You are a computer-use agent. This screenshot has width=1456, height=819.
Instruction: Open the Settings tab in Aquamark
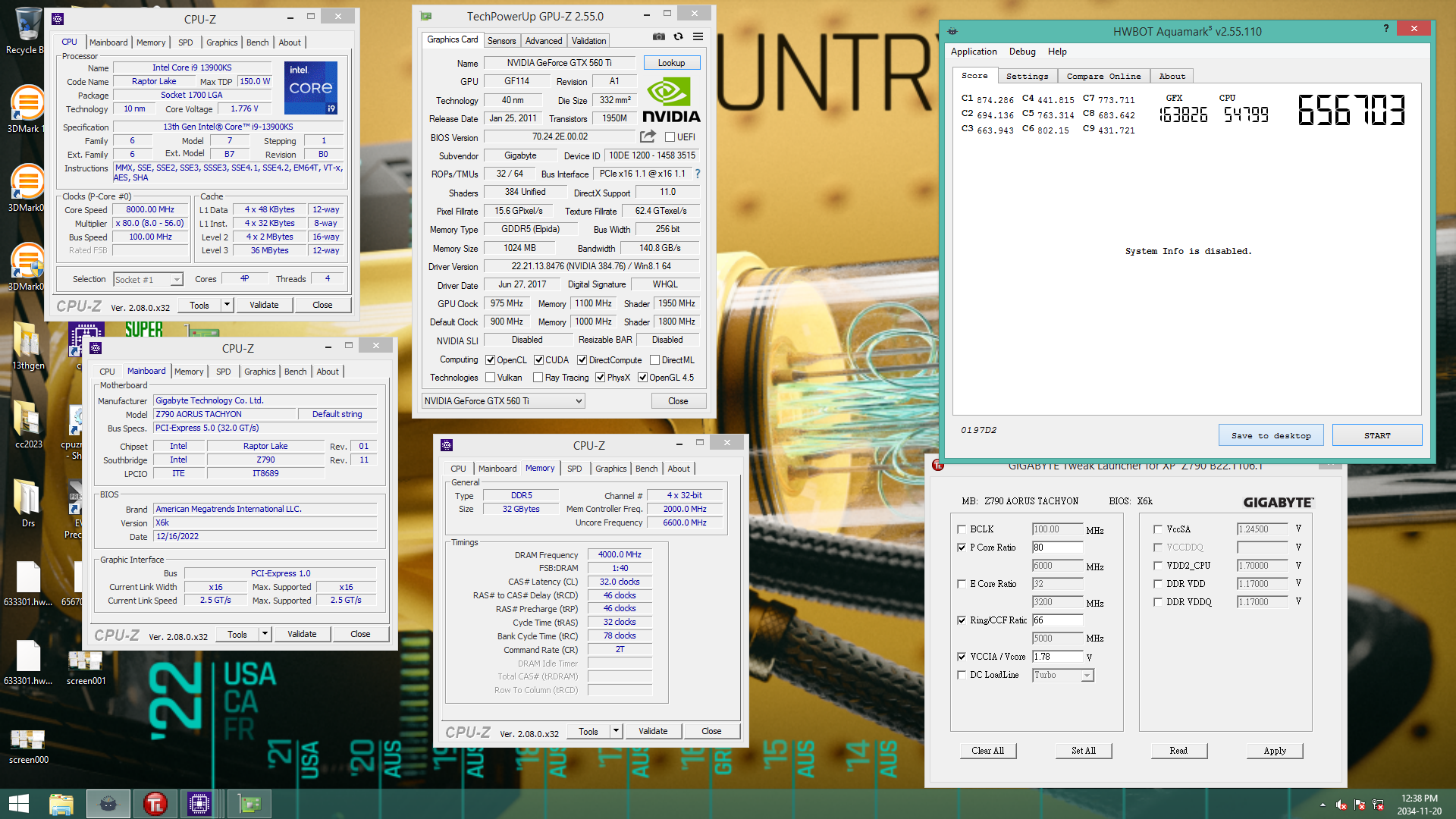click(x=1027, y=76)
